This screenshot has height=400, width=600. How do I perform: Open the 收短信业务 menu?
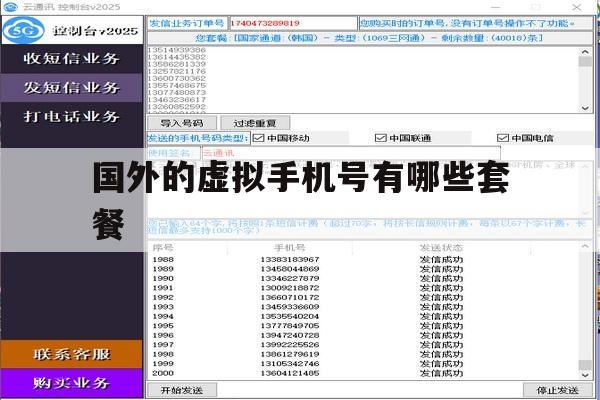[x=72, y=59]
